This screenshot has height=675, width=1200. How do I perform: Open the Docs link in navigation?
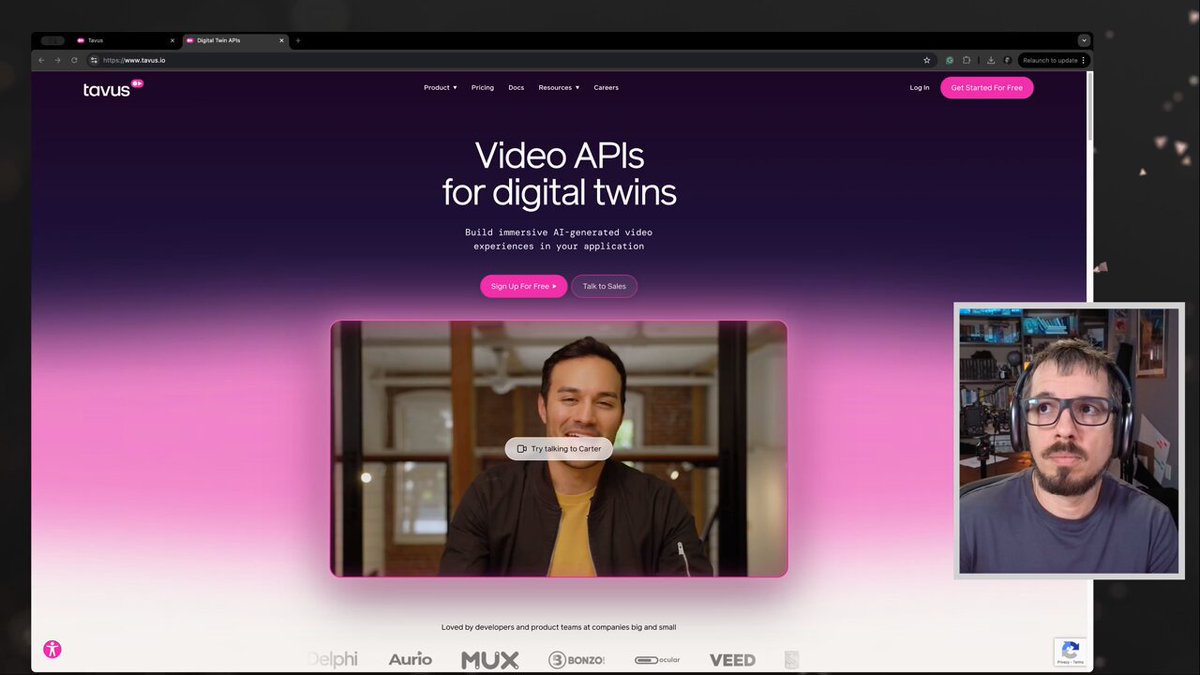click(x=516, y=88)
